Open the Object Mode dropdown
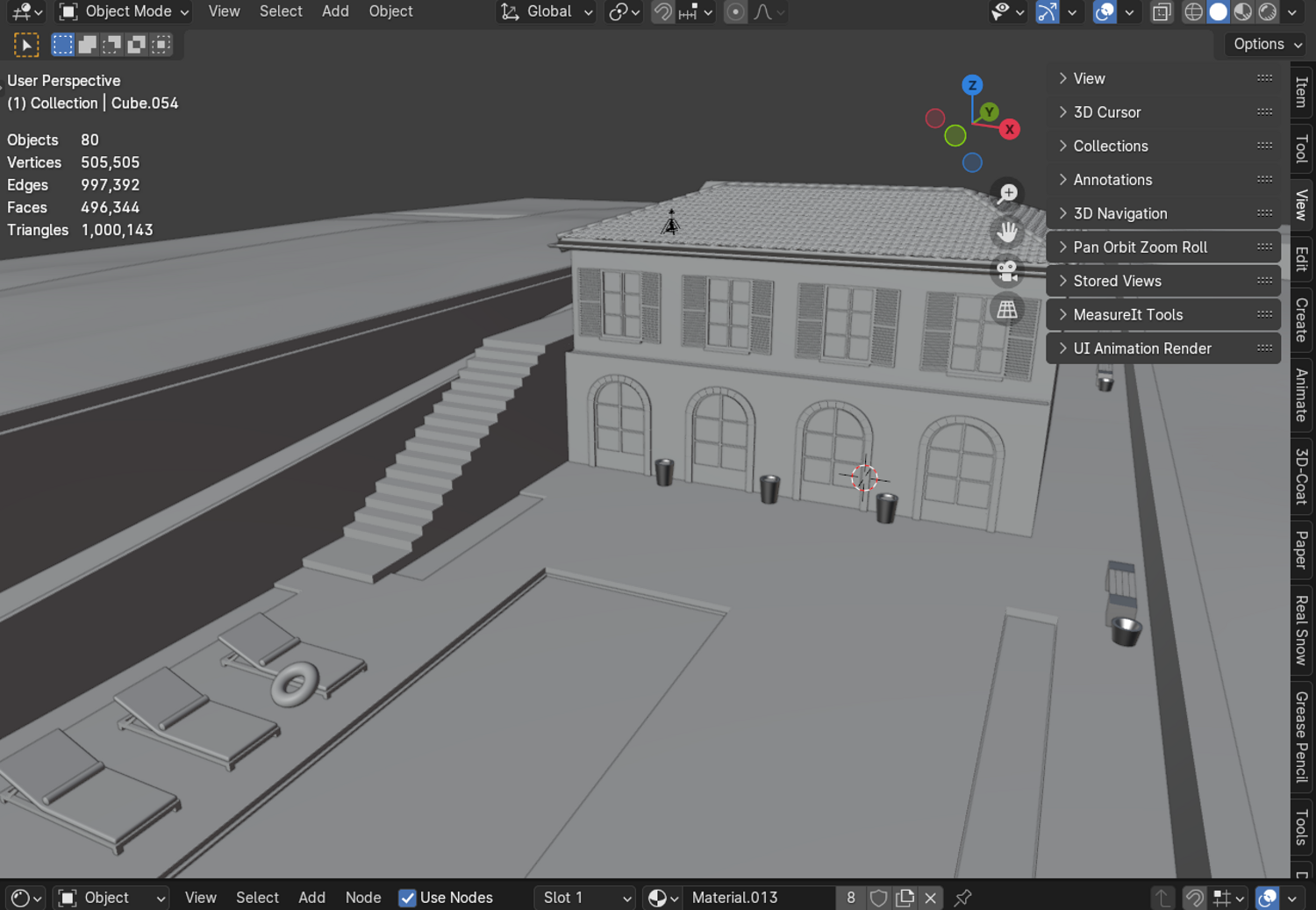 [124, 11]
